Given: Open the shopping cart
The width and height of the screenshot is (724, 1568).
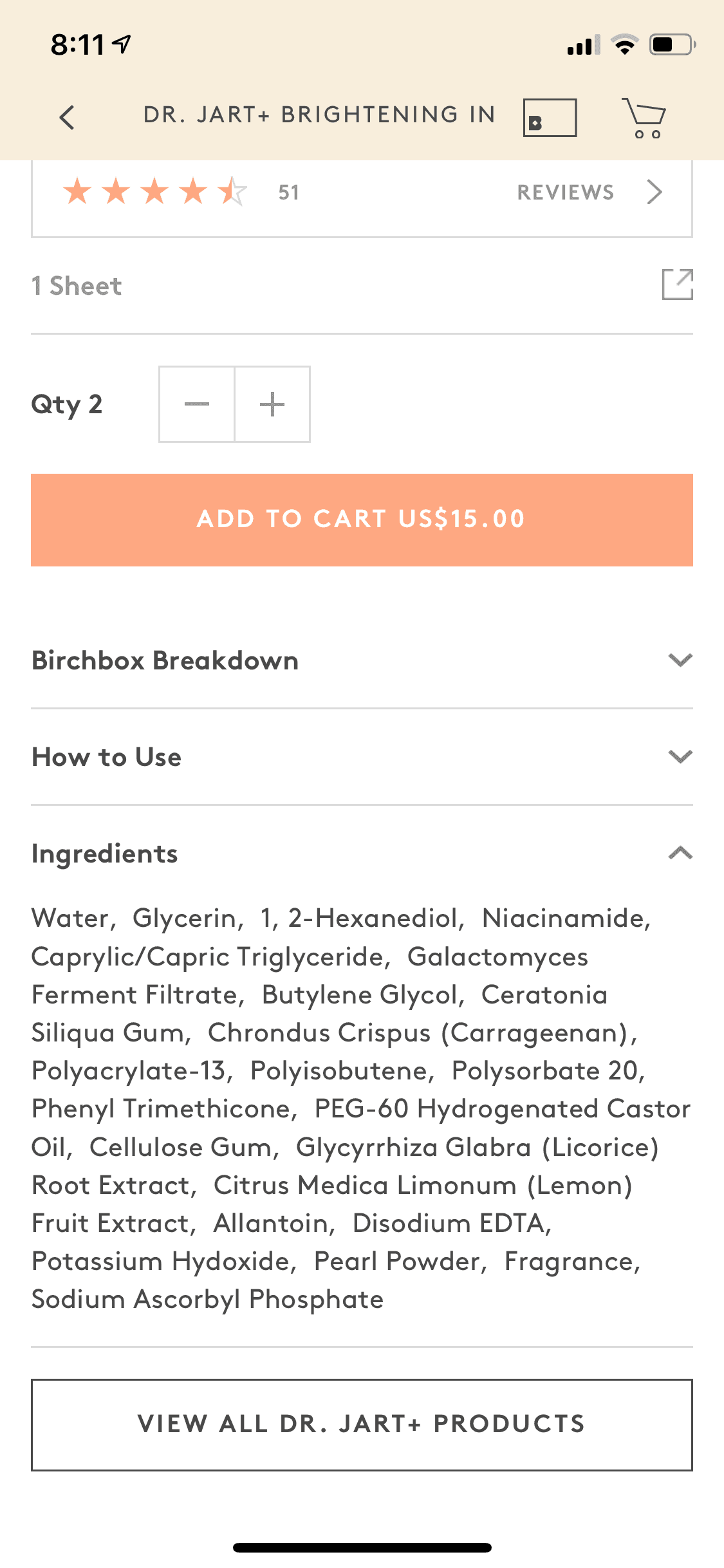Looking at the screenshot, I should [x=644, y=118].
